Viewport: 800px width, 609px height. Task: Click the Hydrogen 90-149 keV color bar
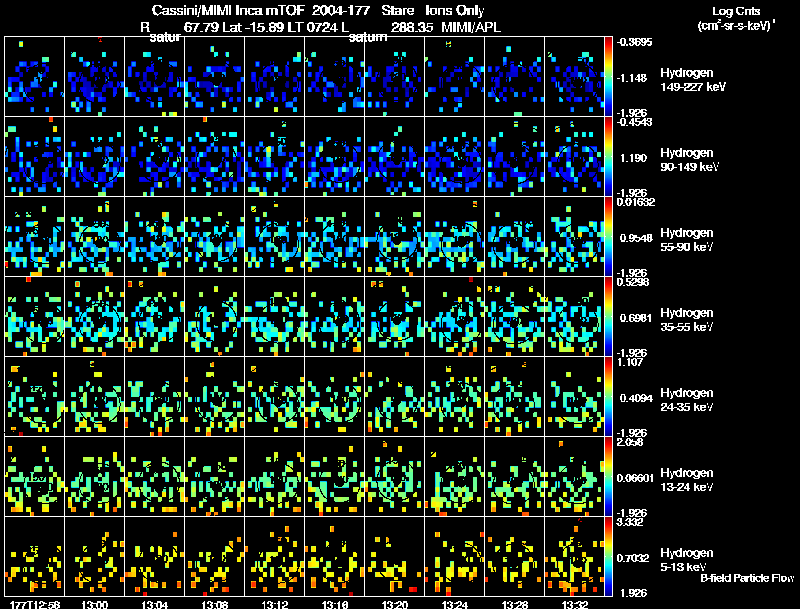608,157
